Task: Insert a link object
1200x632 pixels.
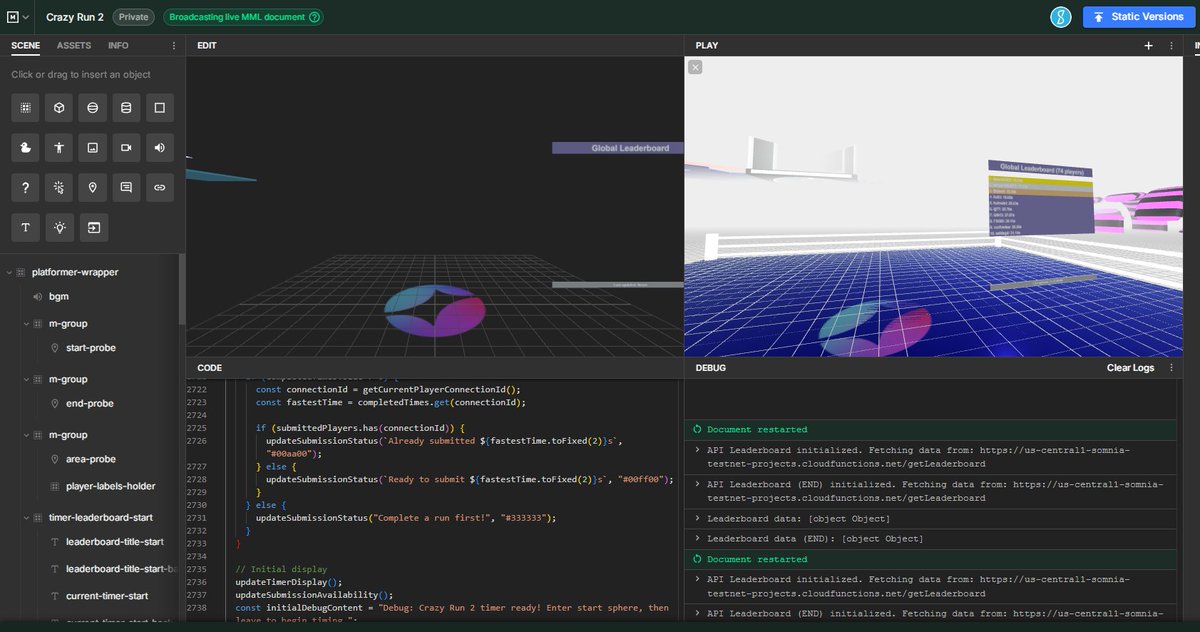Action: (159, 187)
